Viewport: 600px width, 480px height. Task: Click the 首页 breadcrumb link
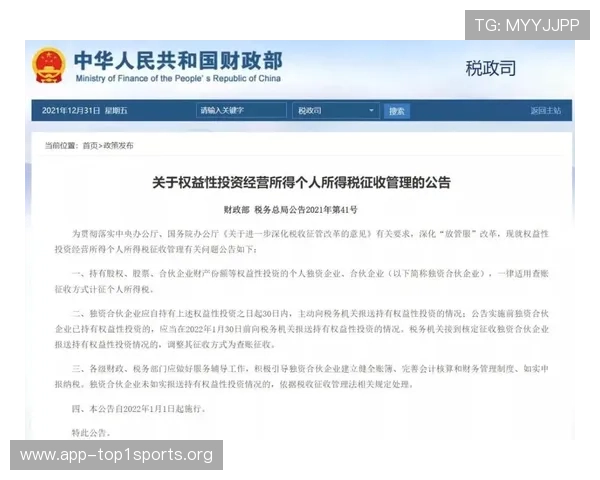coord(90,145)
